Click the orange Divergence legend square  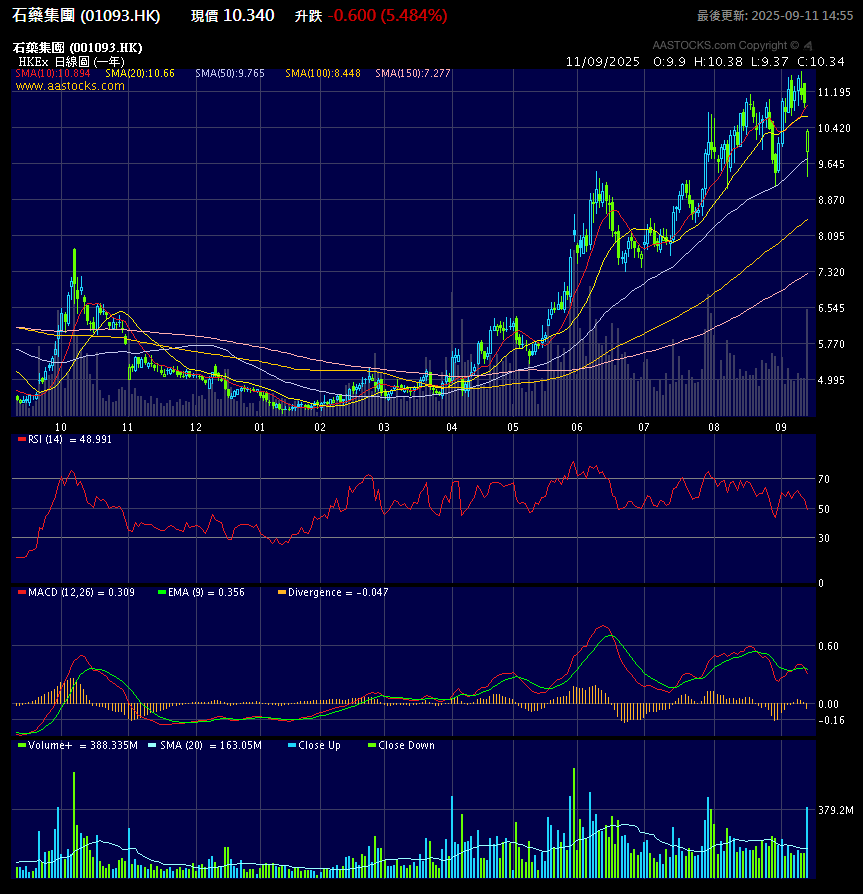pos(282,592)
